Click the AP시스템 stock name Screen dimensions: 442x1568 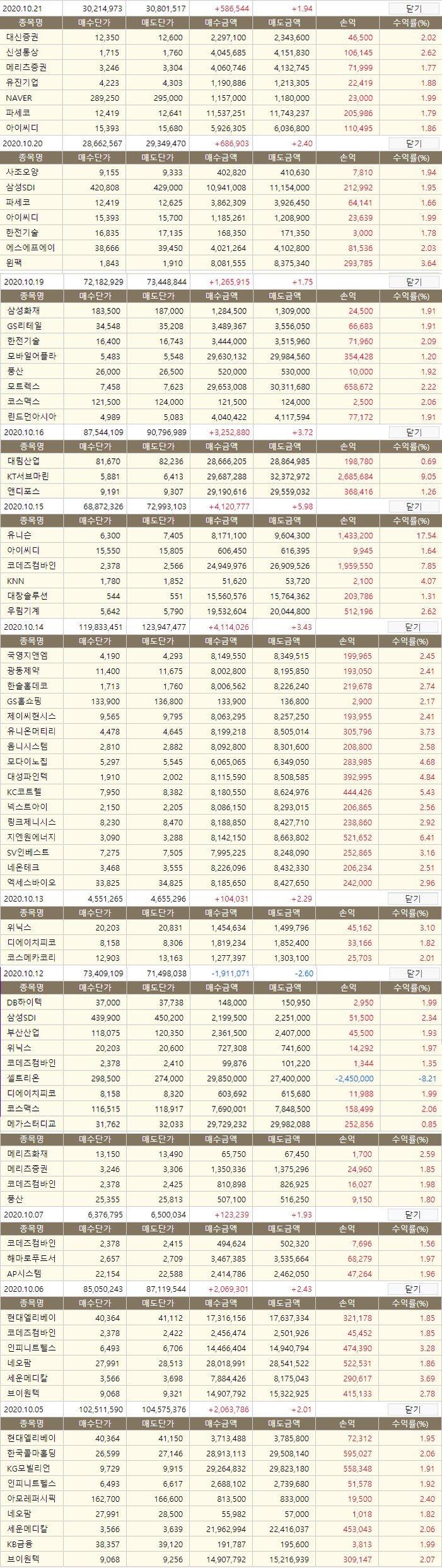click(x=23, y=1274)
